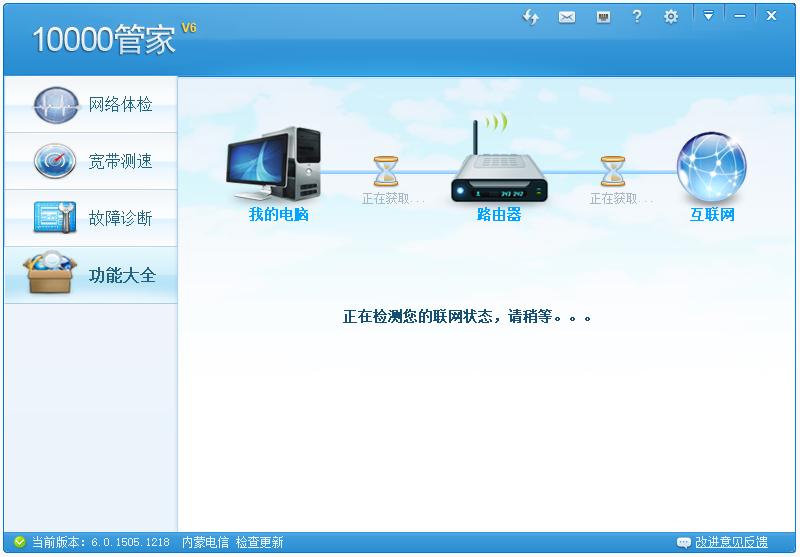The height and width of the screenshot is (557, 800).
Task: Click the 互联网 label
Action: pos(712,215)
